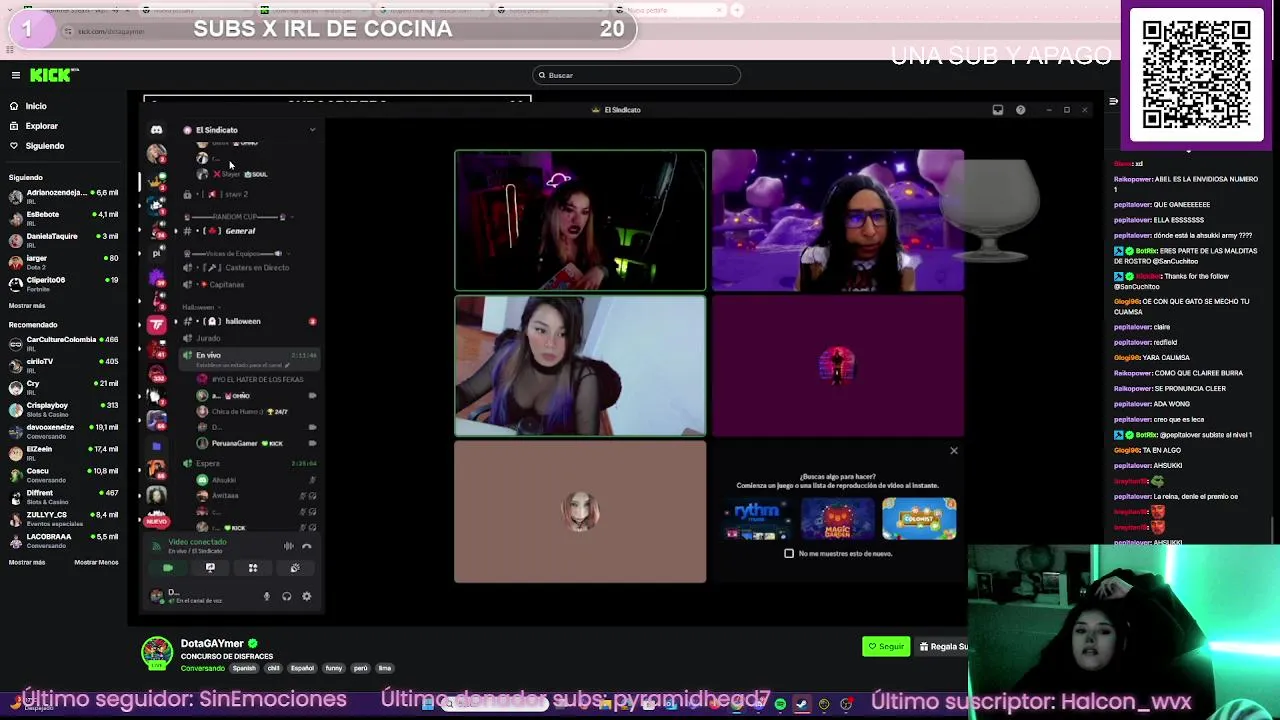This screenshot has width=1280, height=720.
Task: Open Discord help icon in title bar
Action: point(1020,110)
